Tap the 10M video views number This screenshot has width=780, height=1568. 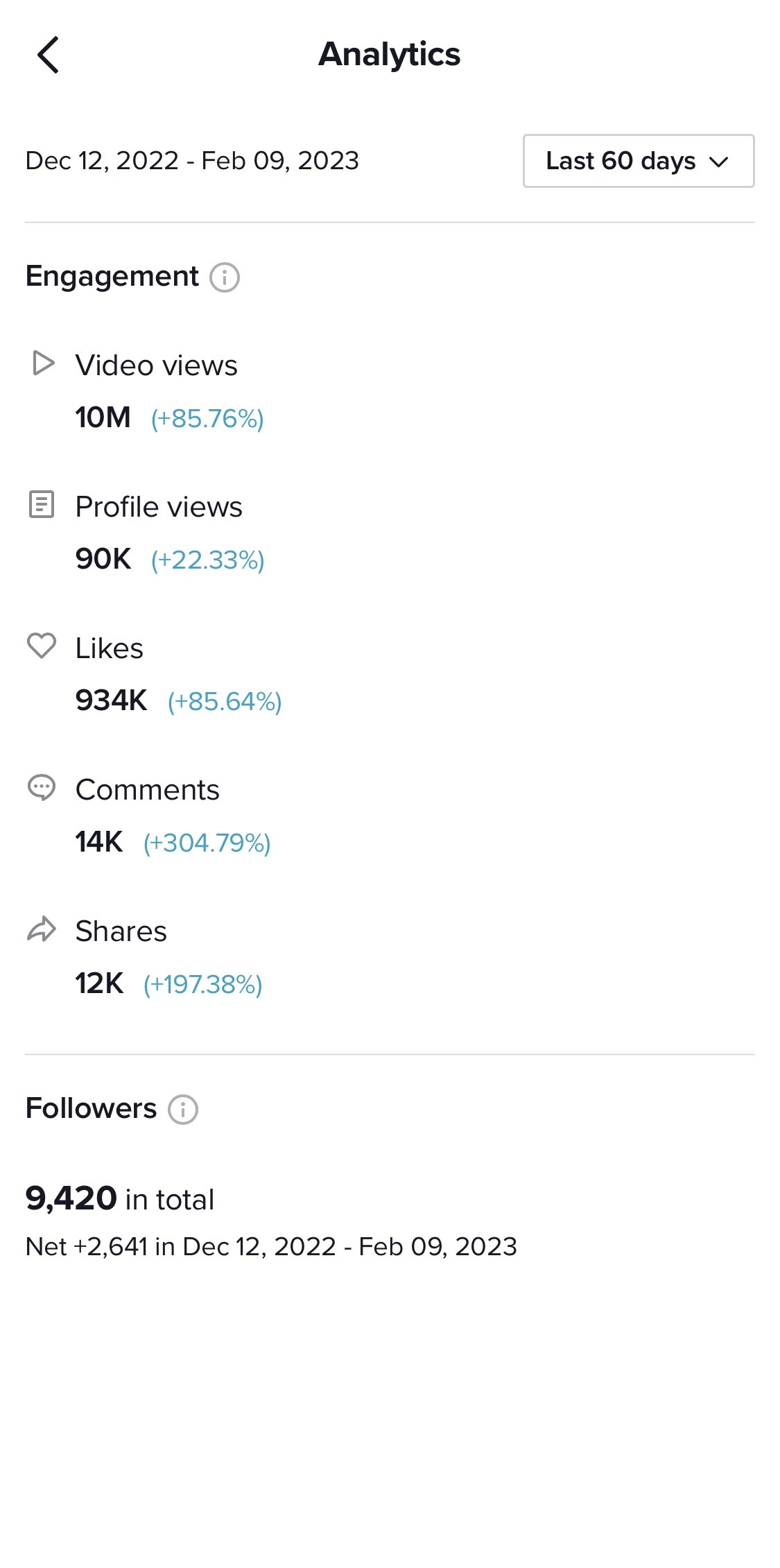[x=103, y=417]
